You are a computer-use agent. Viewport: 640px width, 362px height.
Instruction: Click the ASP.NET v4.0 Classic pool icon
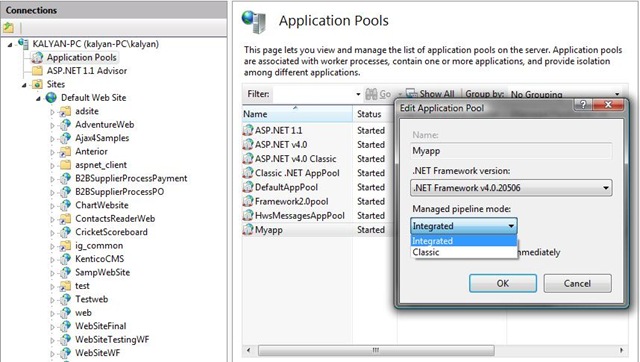[x=248, y=159]
